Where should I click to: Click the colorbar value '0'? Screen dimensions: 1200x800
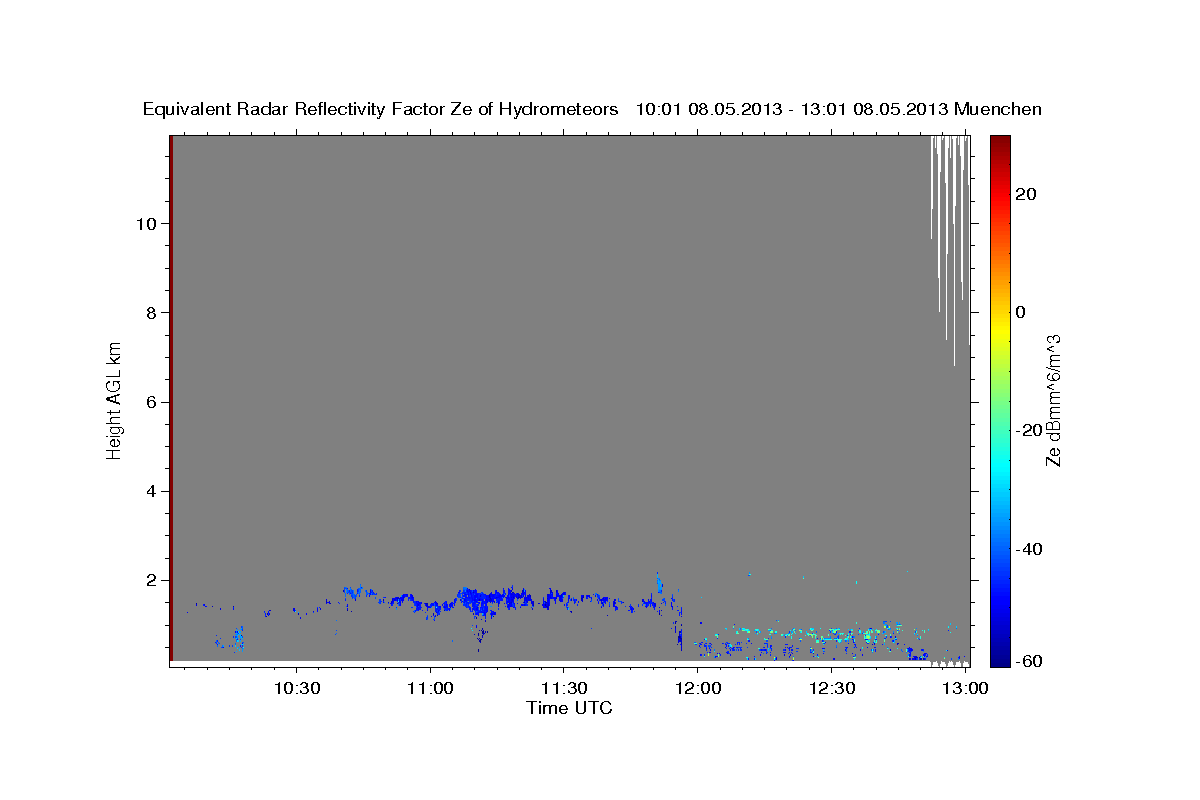[1020, 312]
